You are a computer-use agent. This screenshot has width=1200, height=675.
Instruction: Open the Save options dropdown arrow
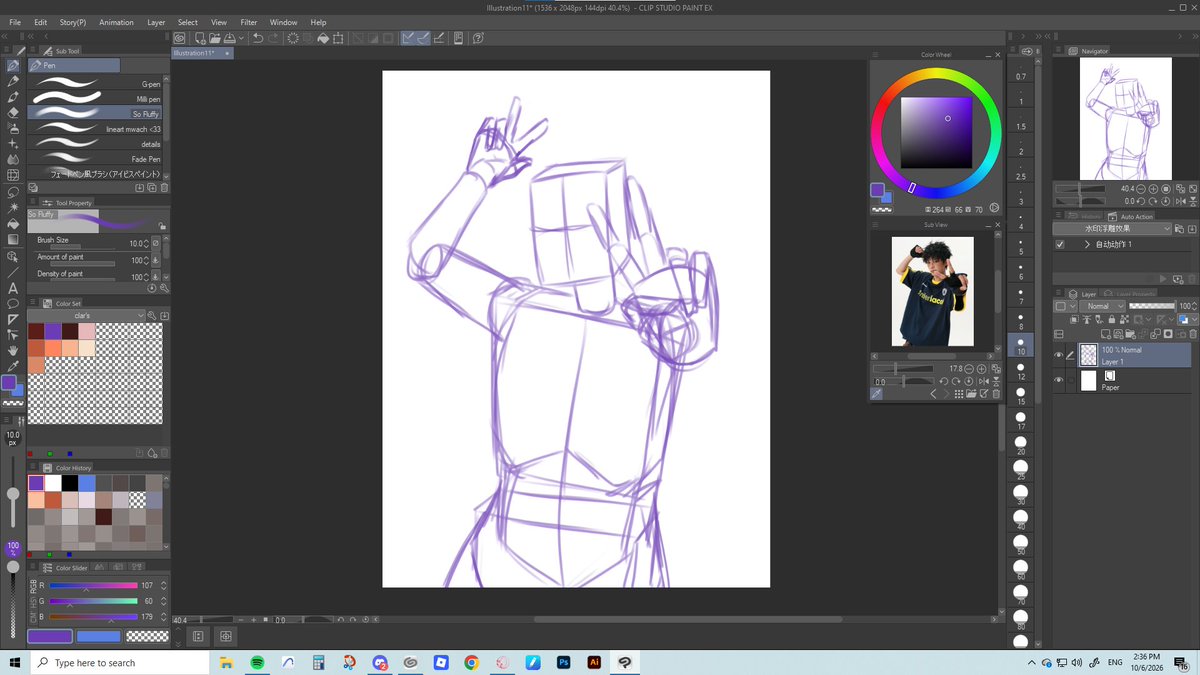241,38
